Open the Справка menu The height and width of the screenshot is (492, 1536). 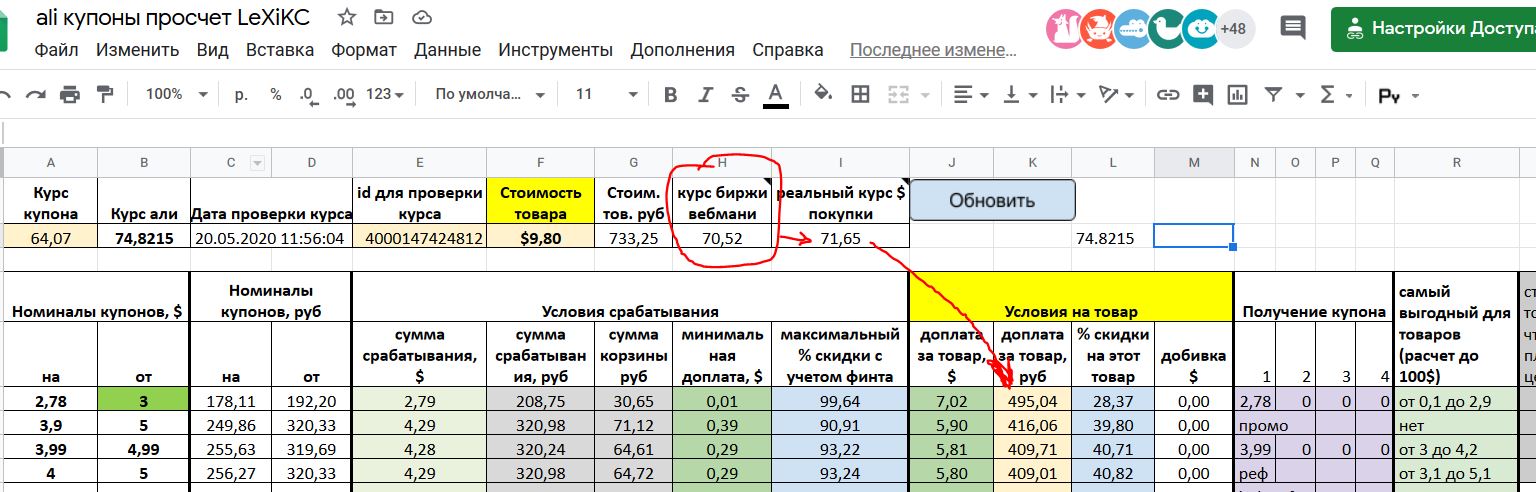tap(787, 50)
